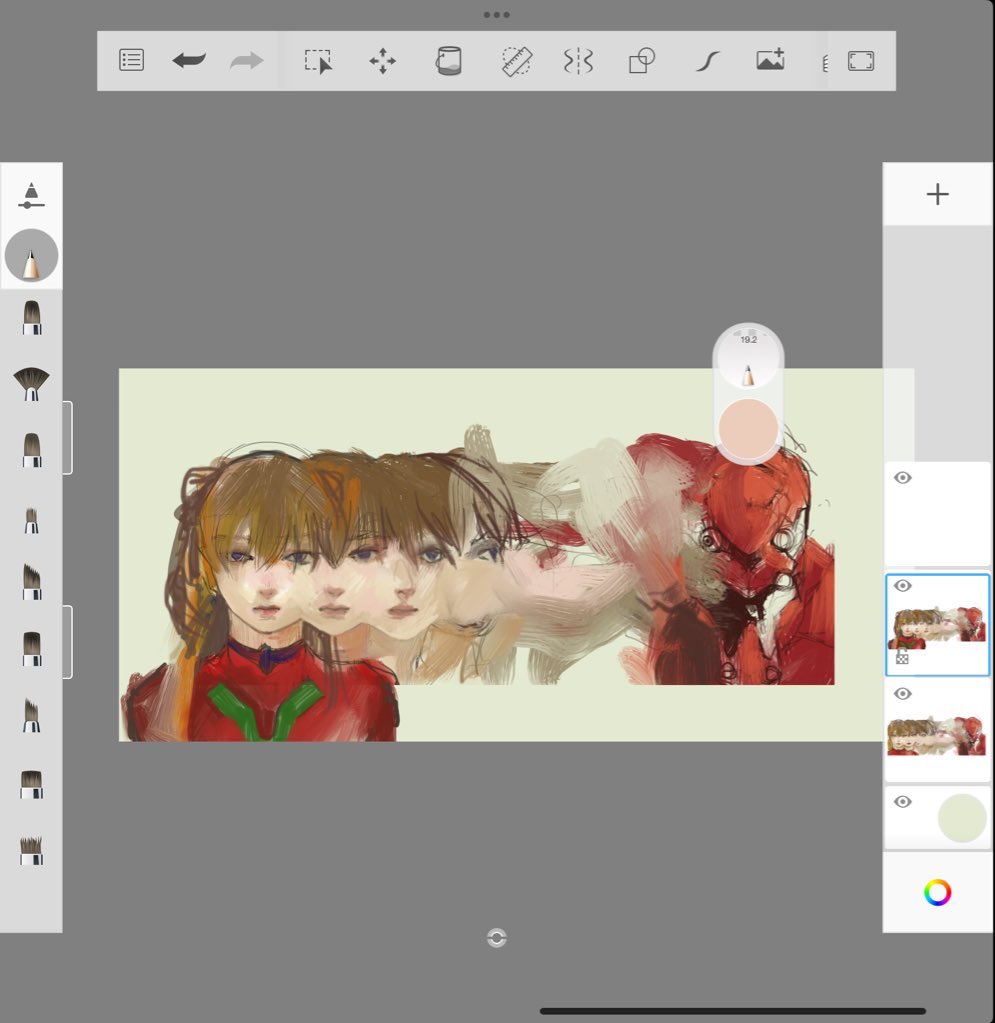Choose the Flood Fill bucket tool
The image size is (995, 1023).
[x=448, y=61]
